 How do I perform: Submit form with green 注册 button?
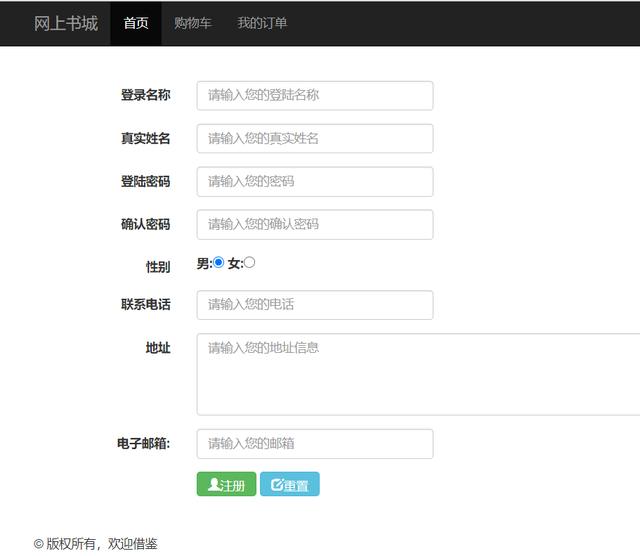pos(227,484)
